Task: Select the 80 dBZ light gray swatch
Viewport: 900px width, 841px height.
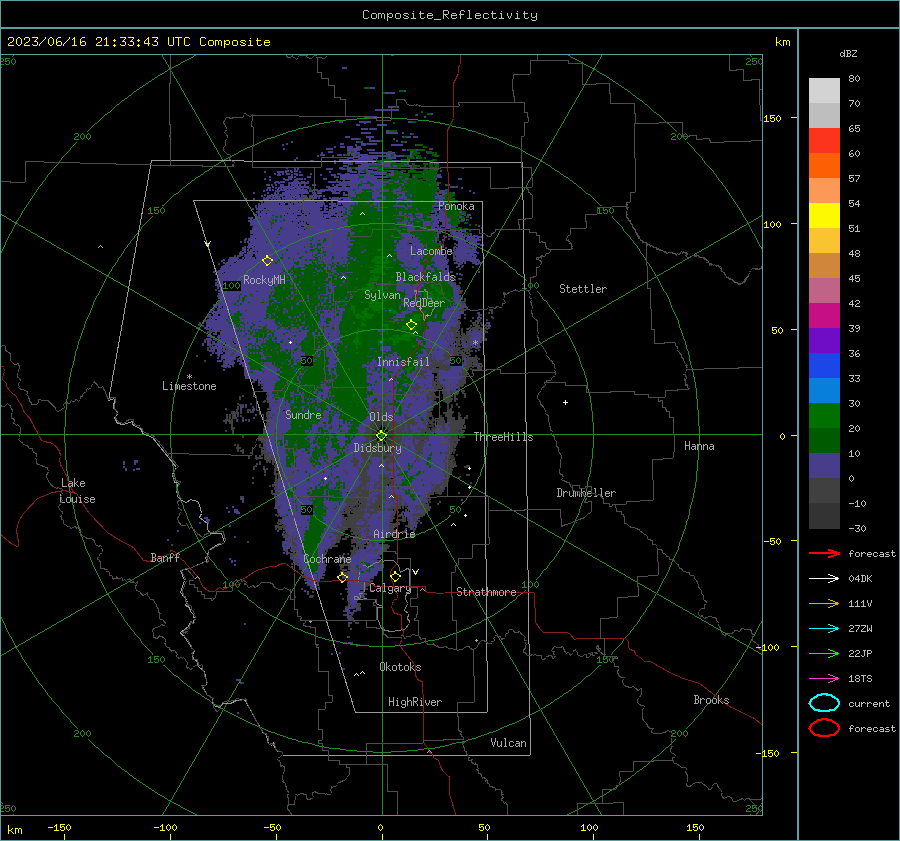Action: coord(824,90)
